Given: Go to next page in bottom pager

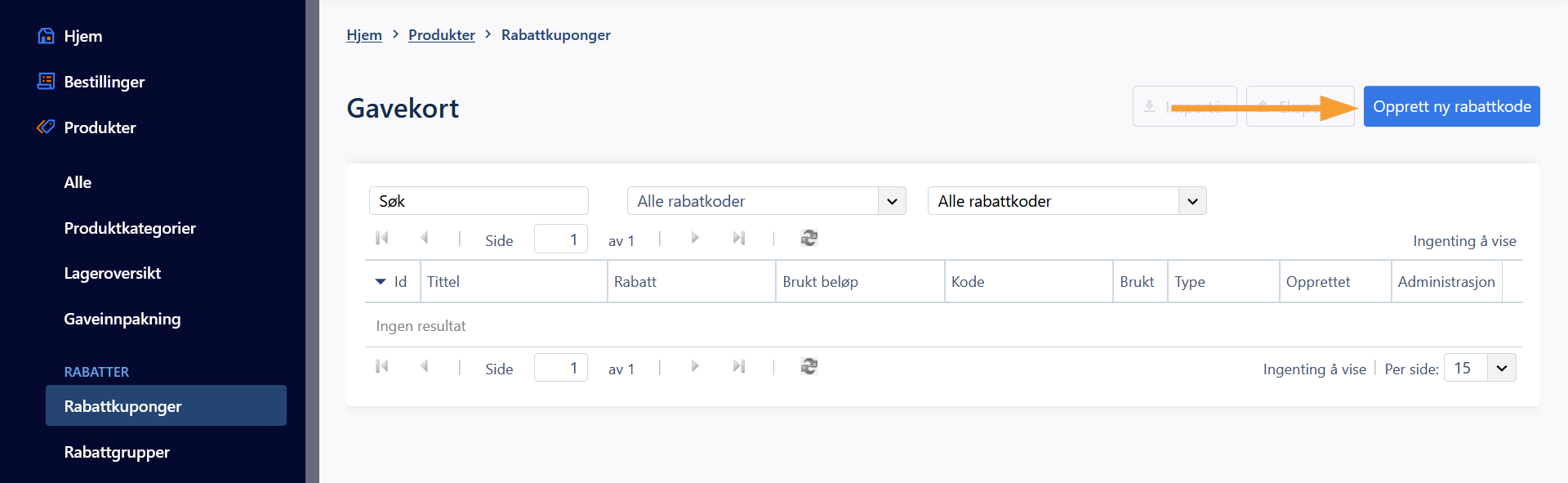Looking at the screenshot, I should click(695, 366).
